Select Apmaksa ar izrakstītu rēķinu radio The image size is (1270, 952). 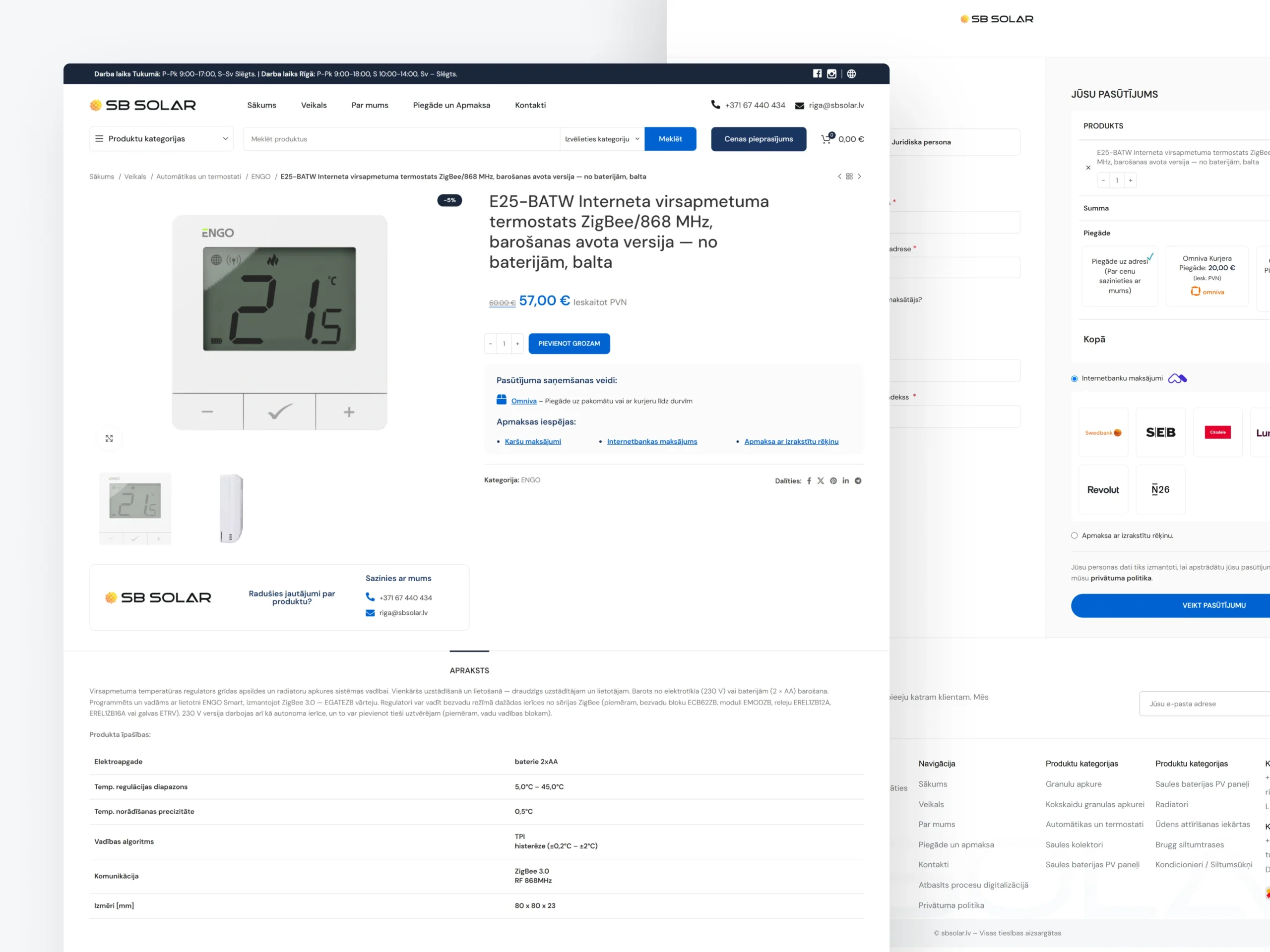point(1074,535)
